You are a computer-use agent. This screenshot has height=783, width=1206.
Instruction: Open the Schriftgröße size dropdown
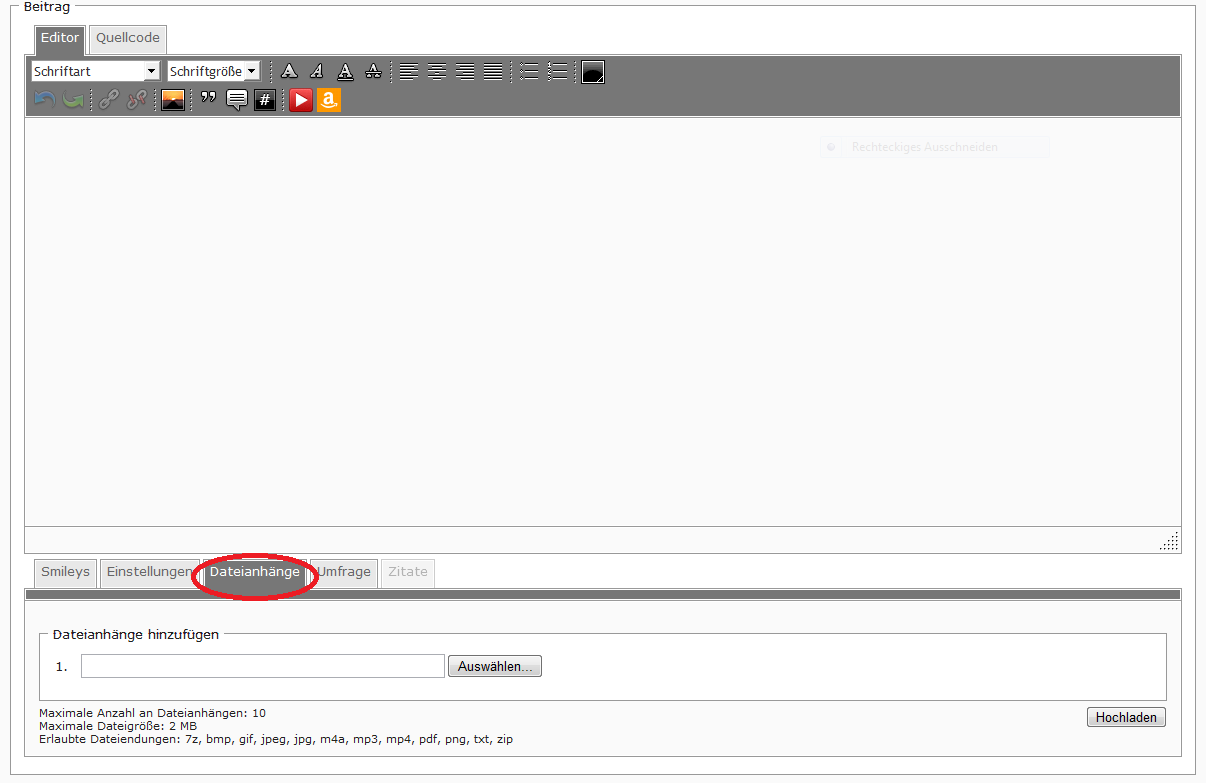click(x=213, y=71)
